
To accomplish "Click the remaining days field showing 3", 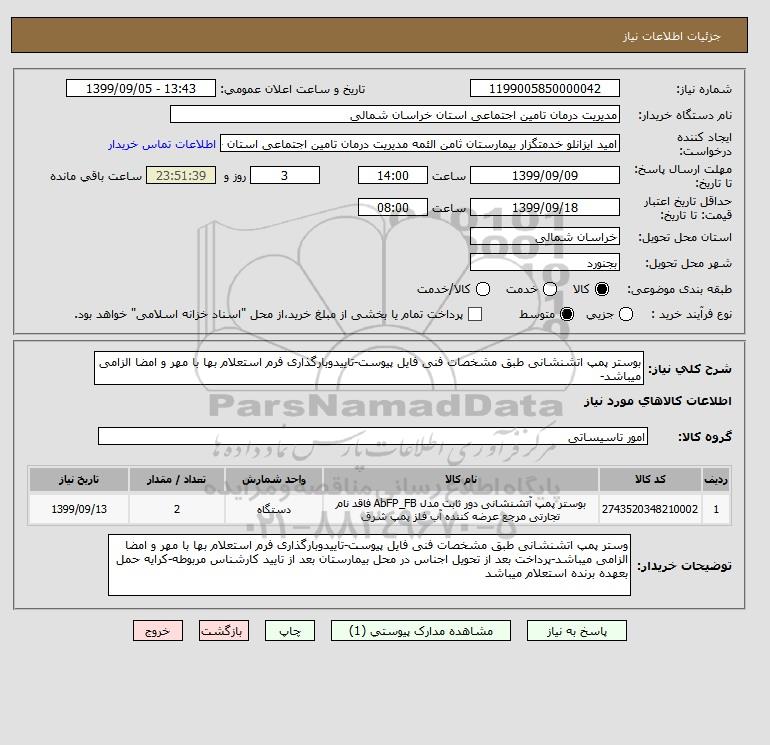I will [285, 175].
